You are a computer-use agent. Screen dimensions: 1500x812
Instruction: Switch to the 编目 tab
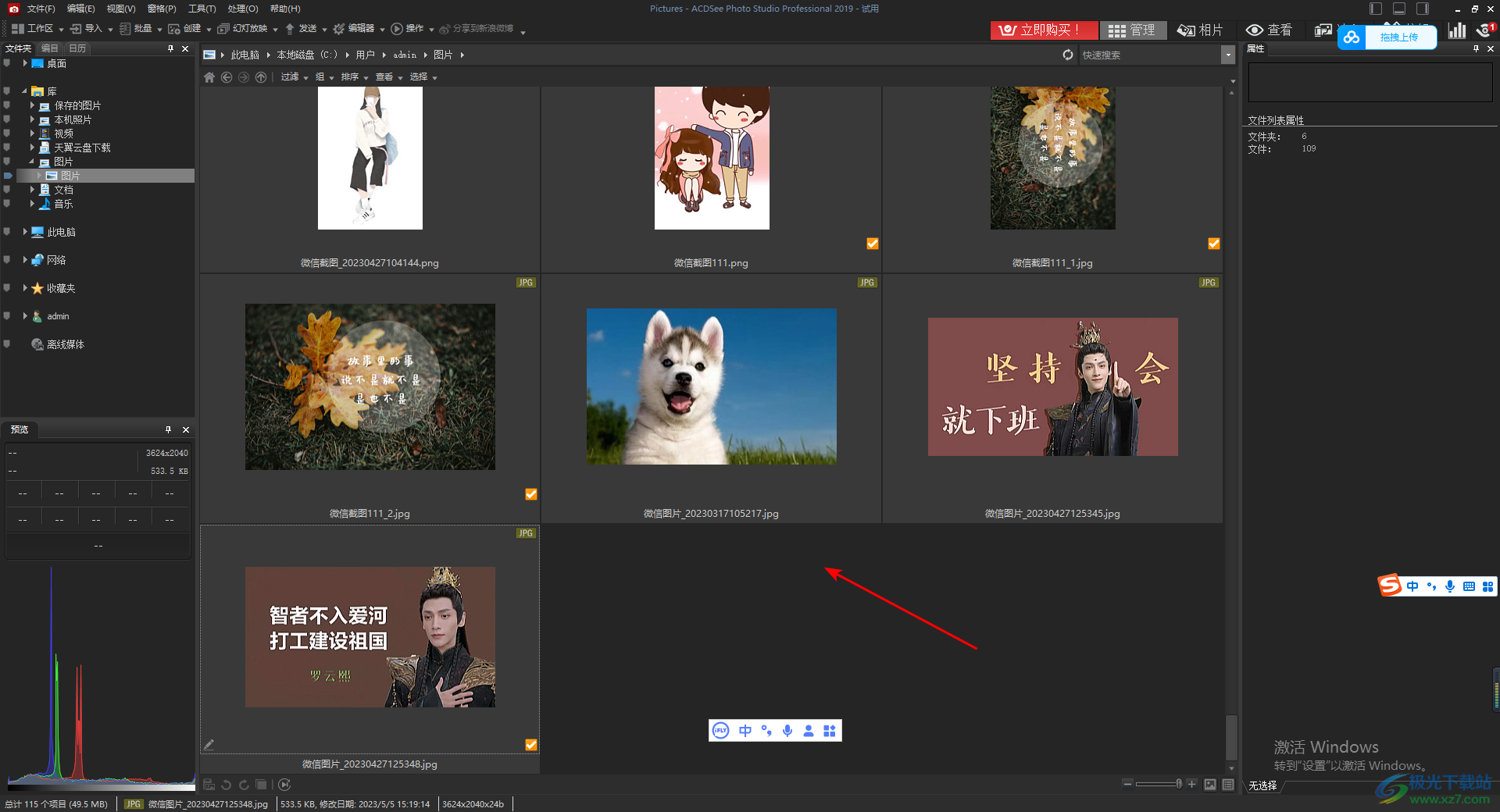coord(50,48)
